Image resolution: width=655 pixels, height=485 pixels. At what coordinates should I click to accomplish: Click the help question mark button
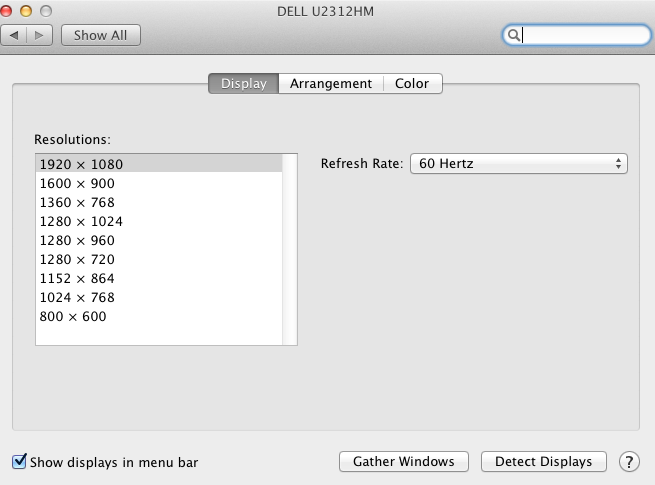pyautogui.click(x=629, y=462)
